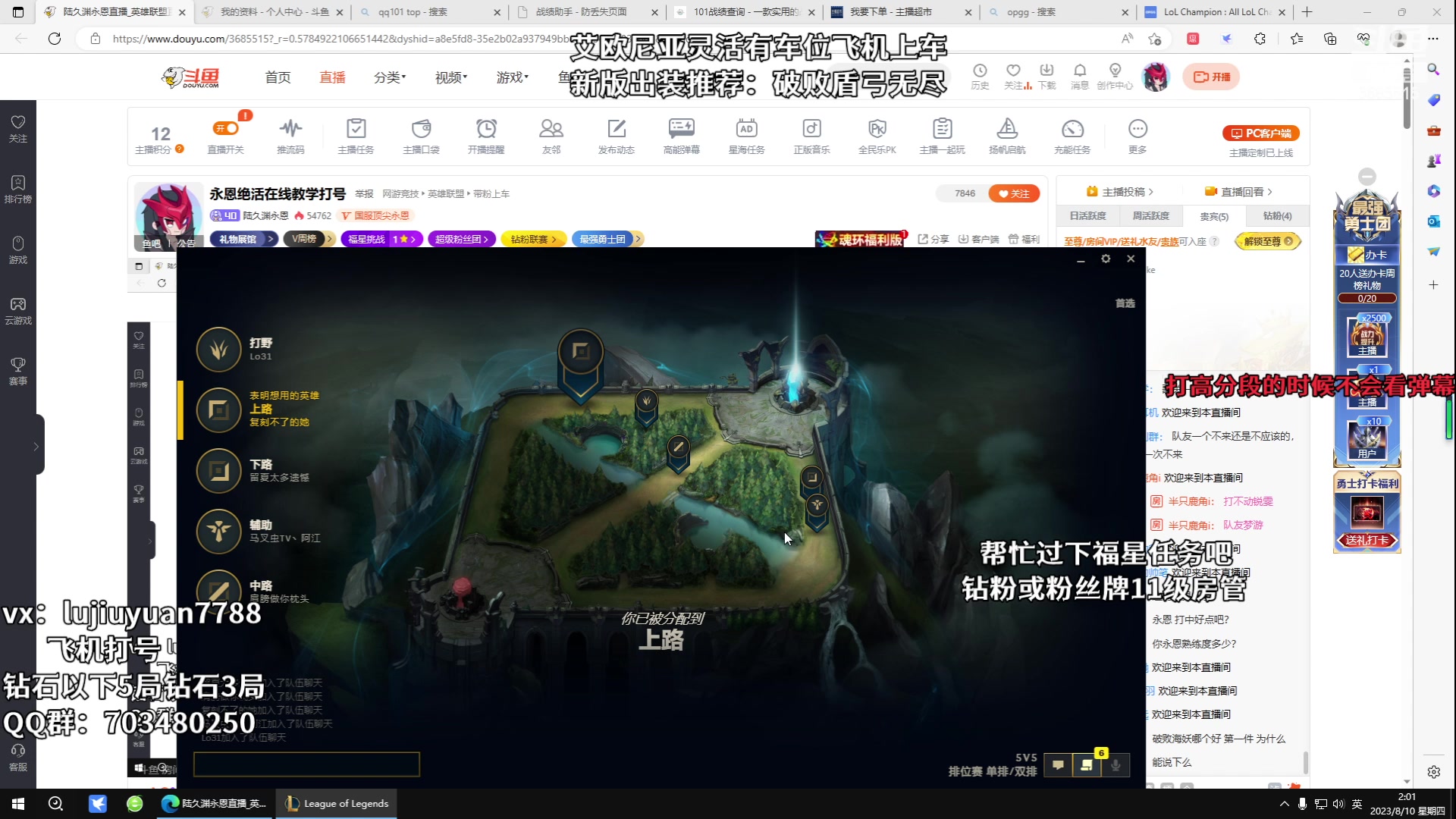Open the 扬帆启航 sailboat icon

1007,136
